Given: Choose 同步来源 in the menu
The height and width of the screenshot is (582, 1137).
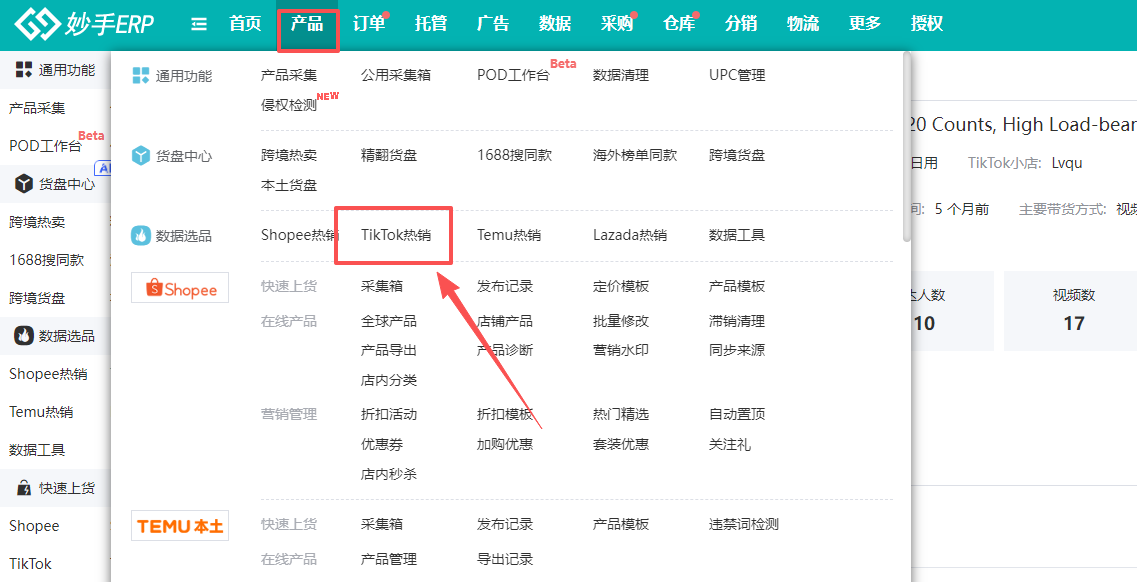Looking at the screenshot, I should click(737, 350).
